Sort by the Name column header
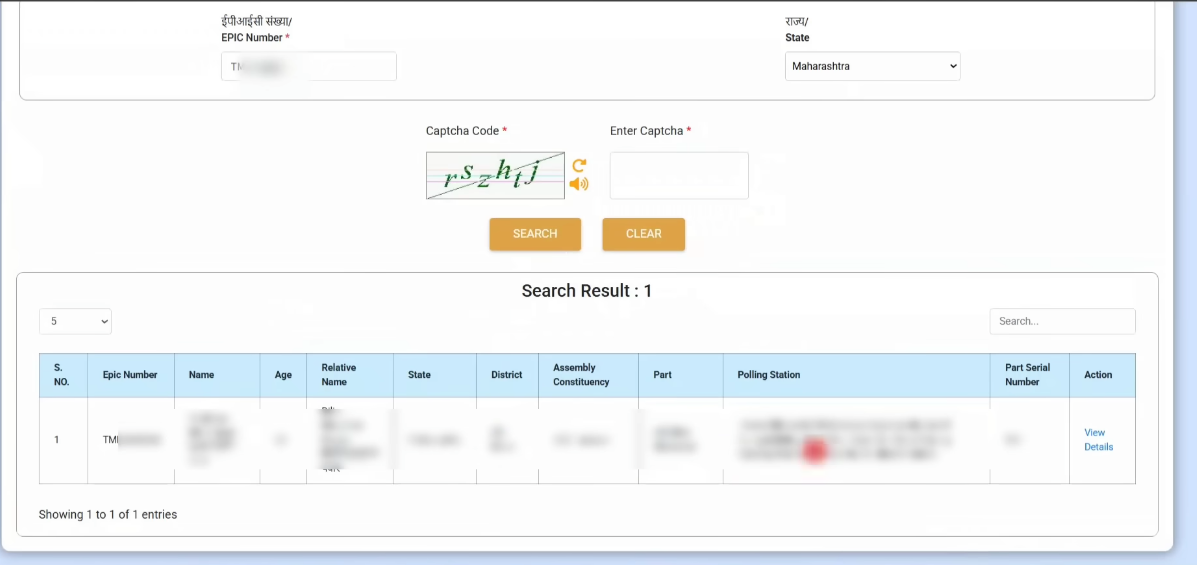This screenshot has height=565, width=1197. click(201, 375)
